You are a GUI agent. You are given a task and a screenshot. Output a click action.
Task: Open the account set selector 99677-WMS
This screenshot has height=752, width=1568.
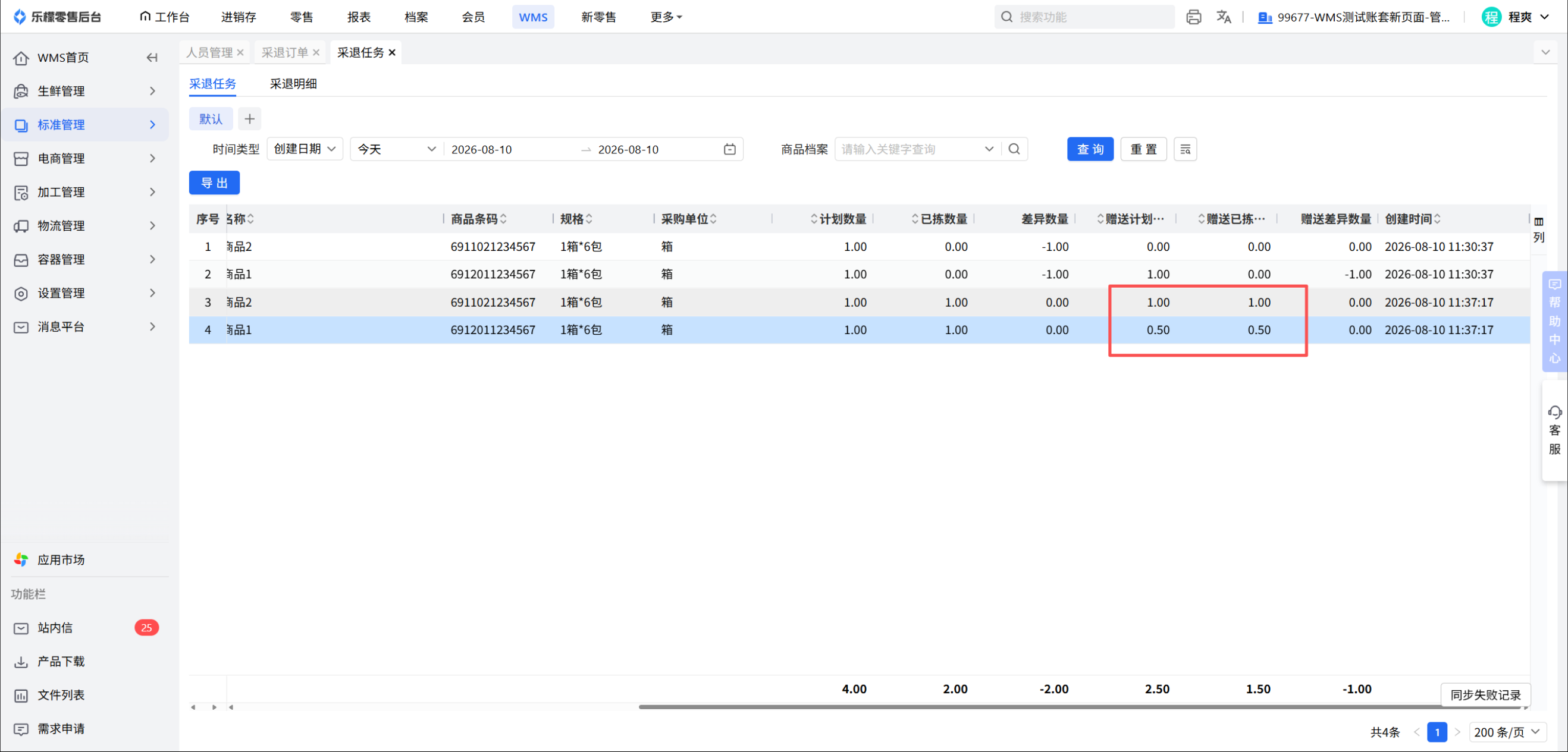coord(1354,17)
